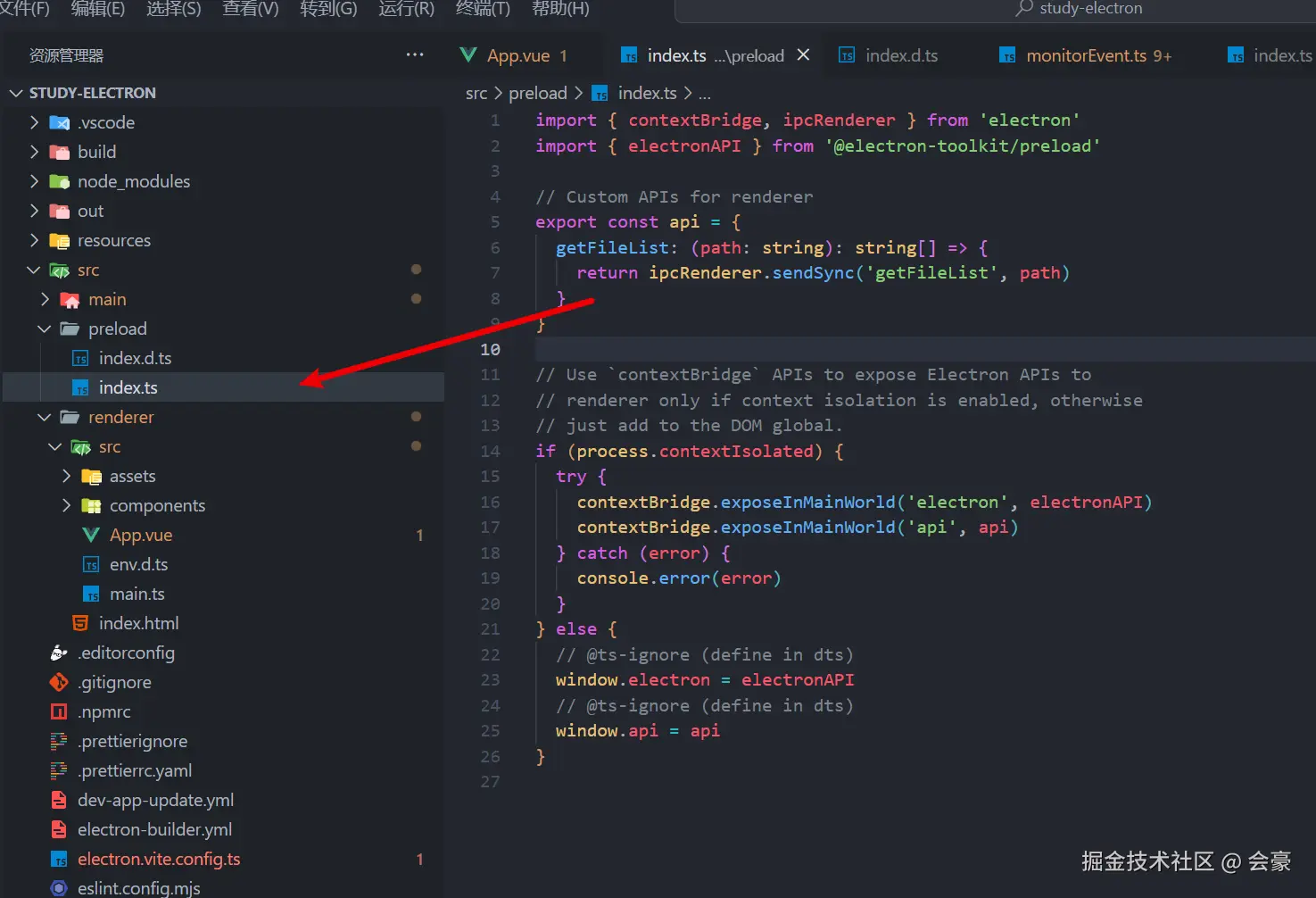
Task: Click the icon beside .editorconfig
Action: pos(59,653)
